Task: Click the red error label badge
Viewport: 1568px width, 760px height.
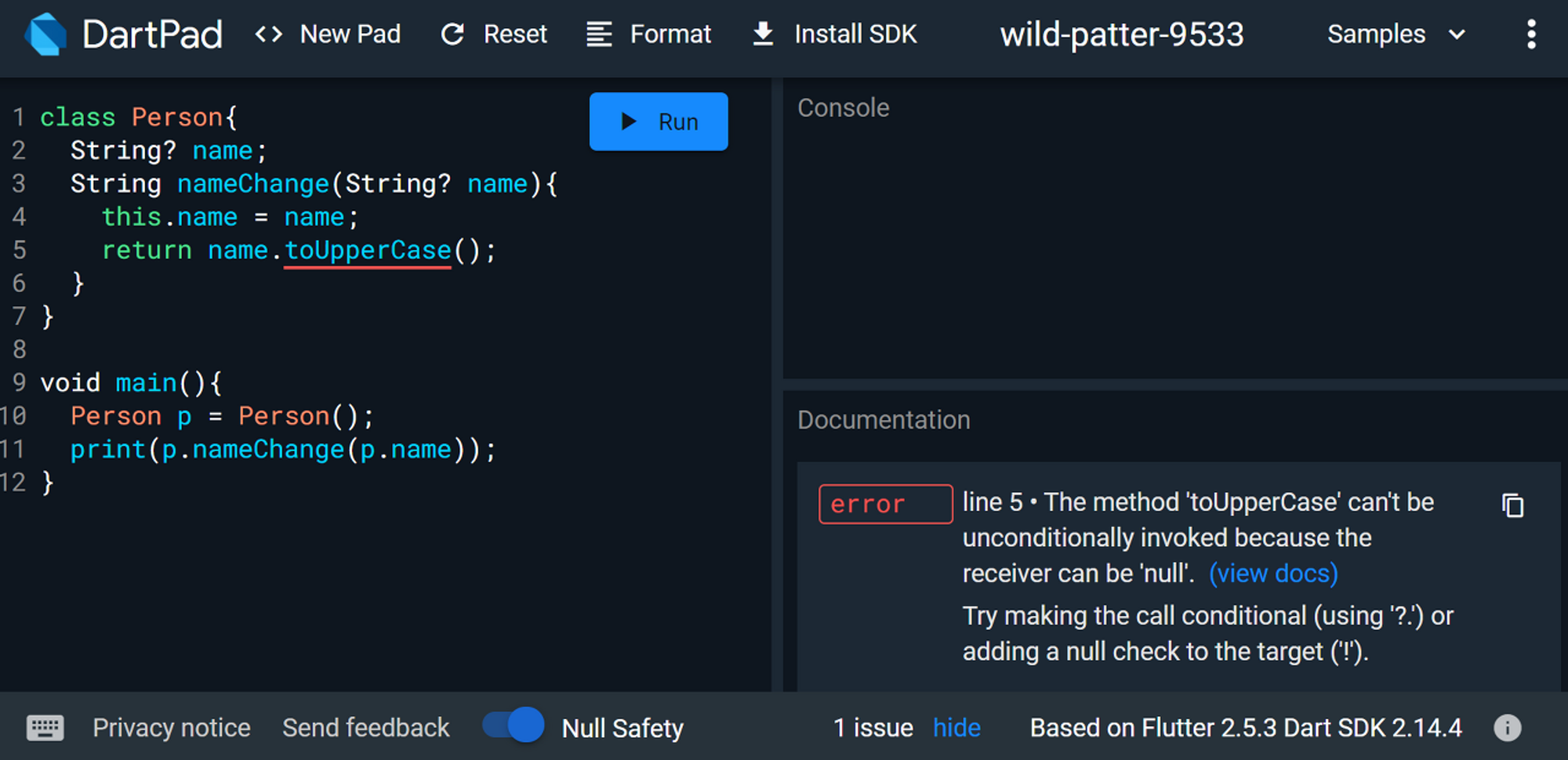Action: 886,504
